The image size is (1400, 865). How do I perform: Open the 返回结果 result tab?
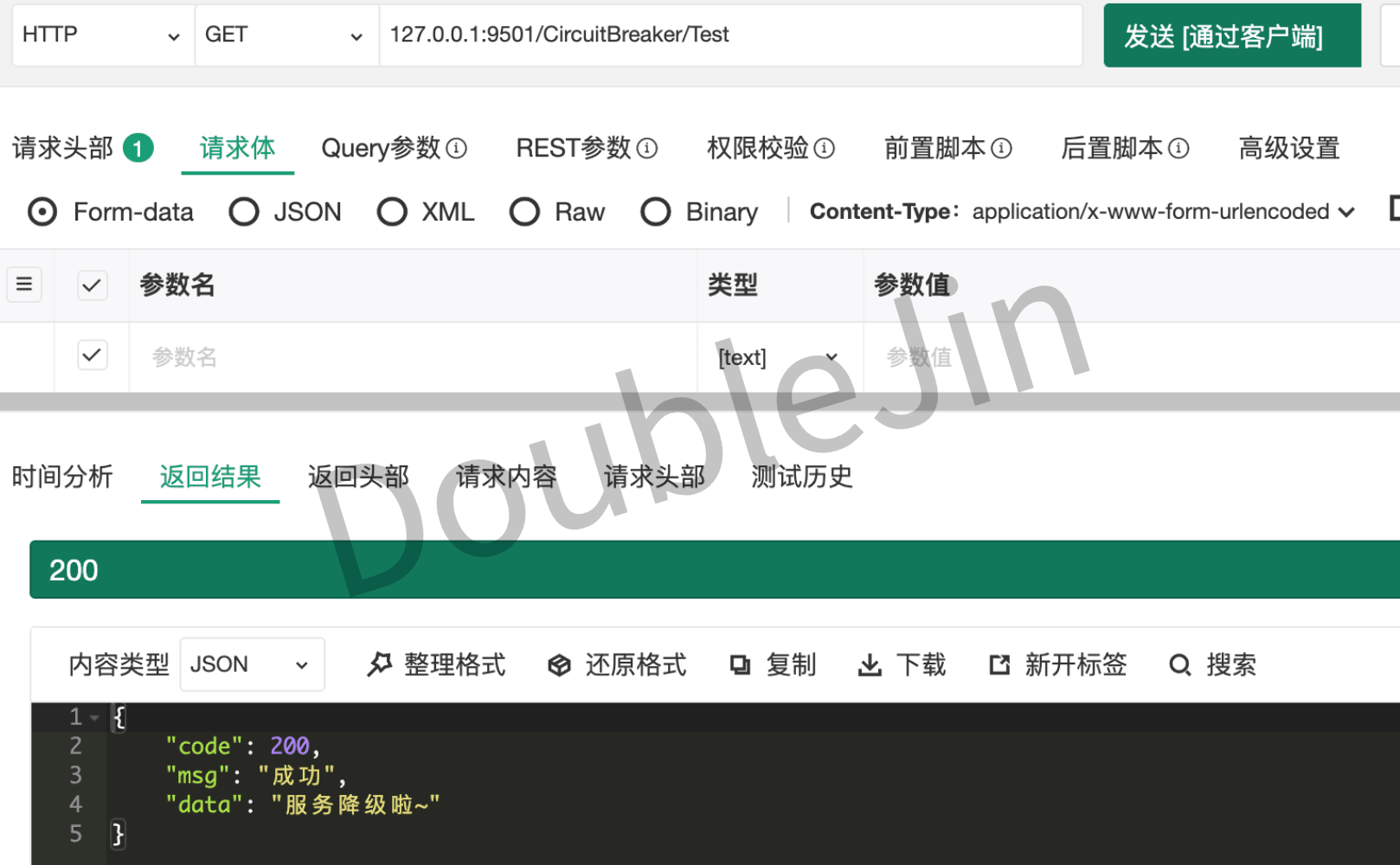click(210, 477)
